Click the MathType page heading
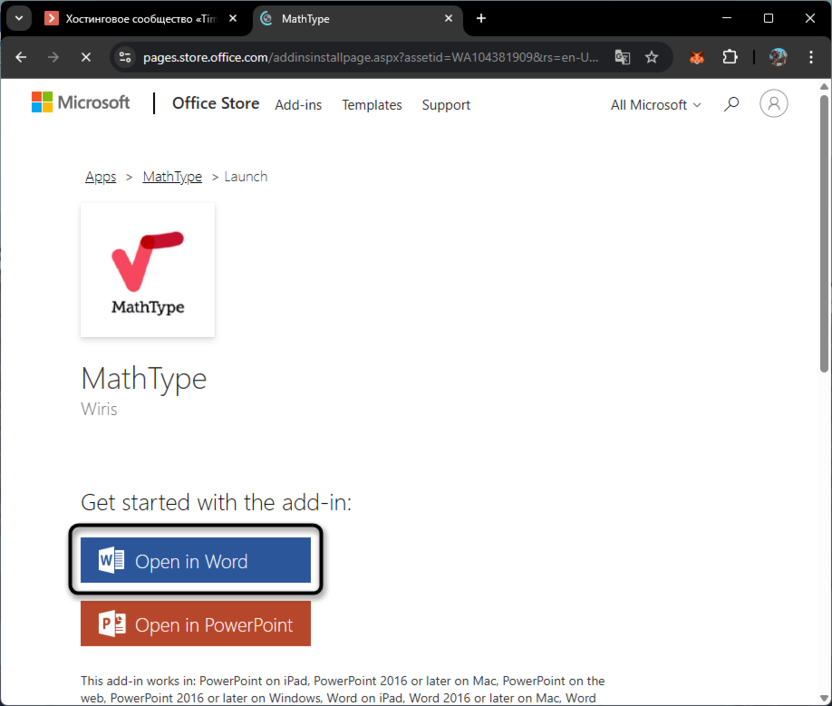832x706 pixels. coord(144,380)
